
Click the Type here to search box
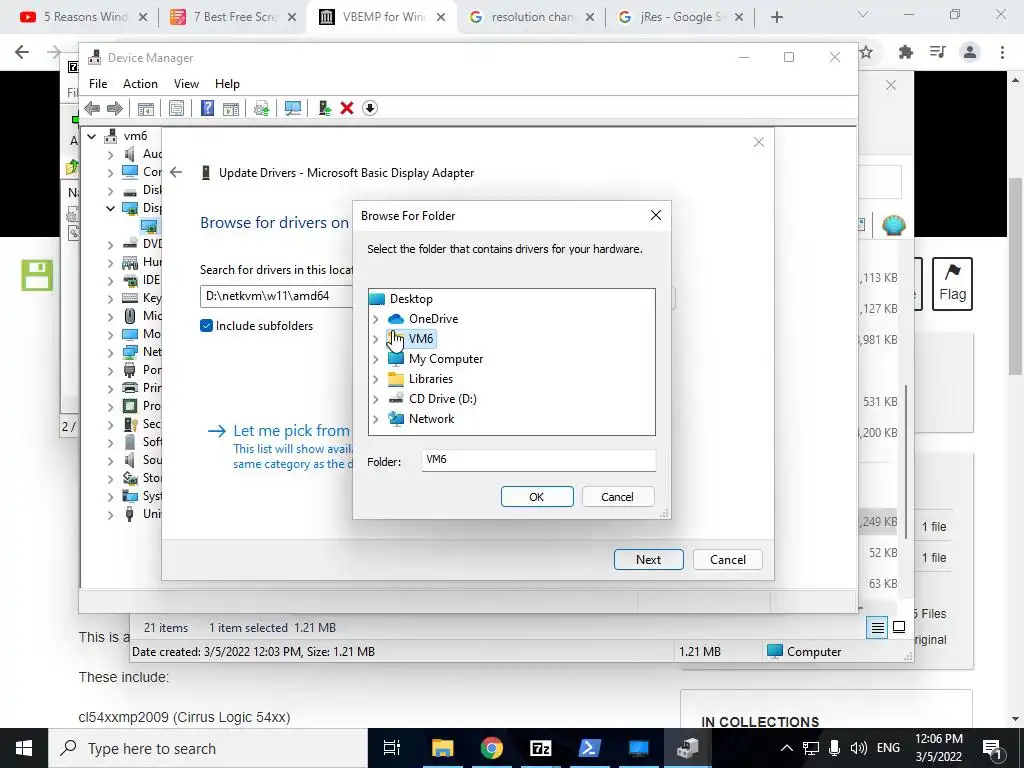click(x=208, y=748)
